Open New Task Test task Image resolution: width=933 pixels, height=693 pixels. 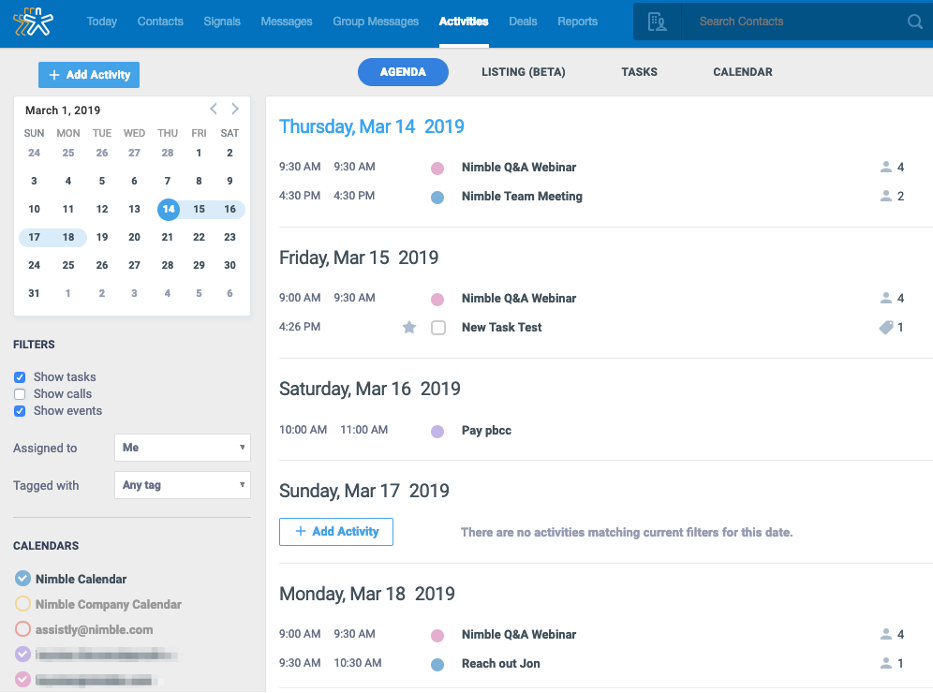[x=502, y=327]
